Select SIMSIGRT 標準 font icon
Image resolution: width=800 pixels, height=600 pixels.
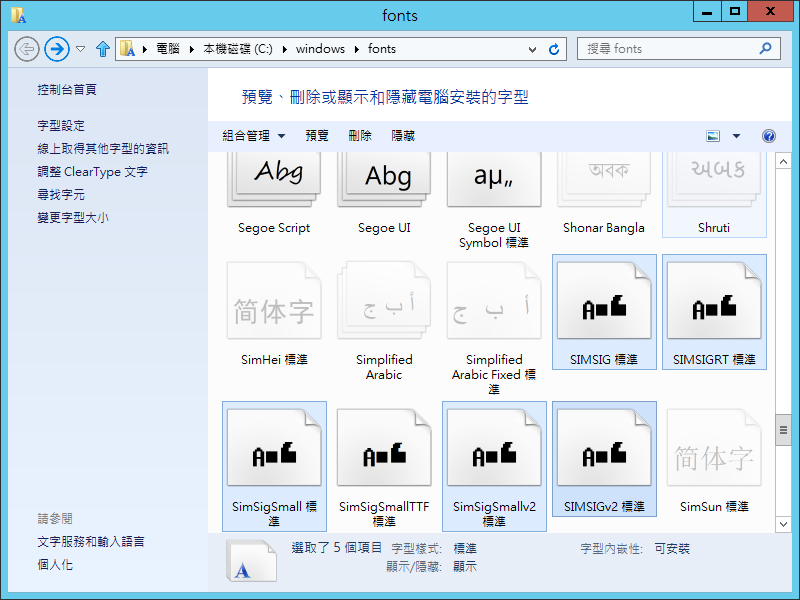714,301
